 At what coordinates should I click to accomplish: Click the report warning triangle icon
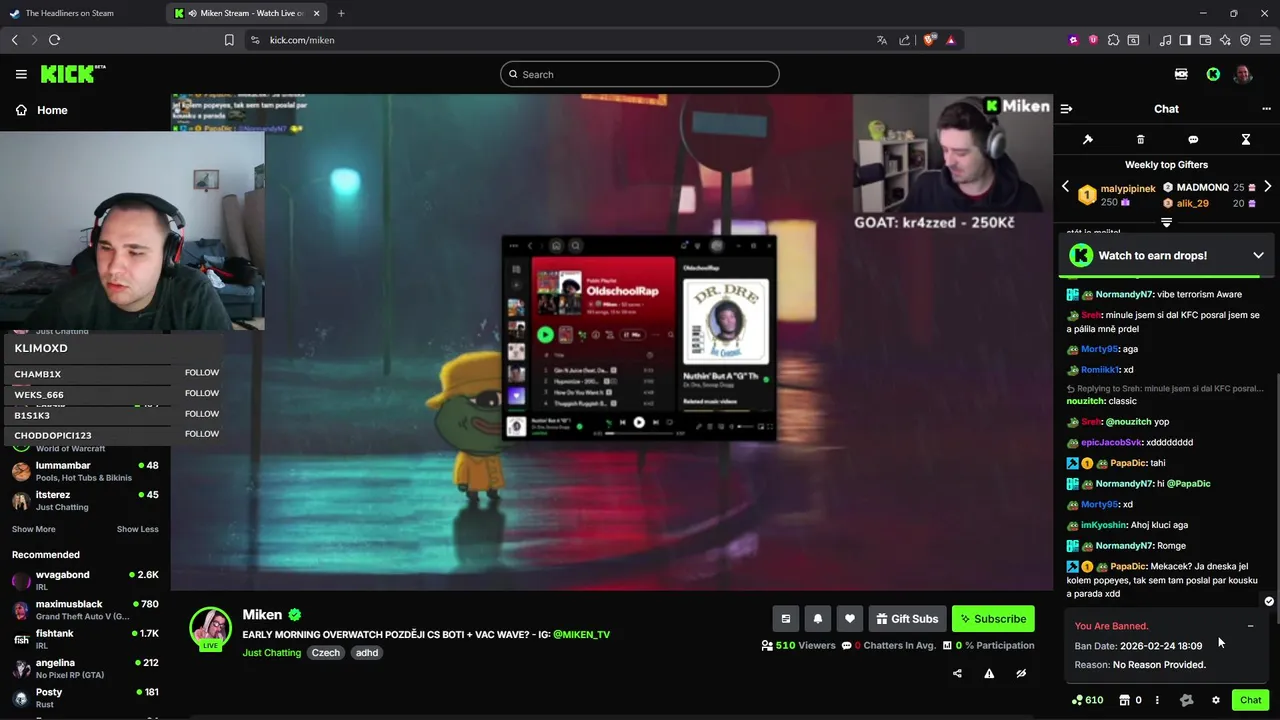(x=989, y=674)
